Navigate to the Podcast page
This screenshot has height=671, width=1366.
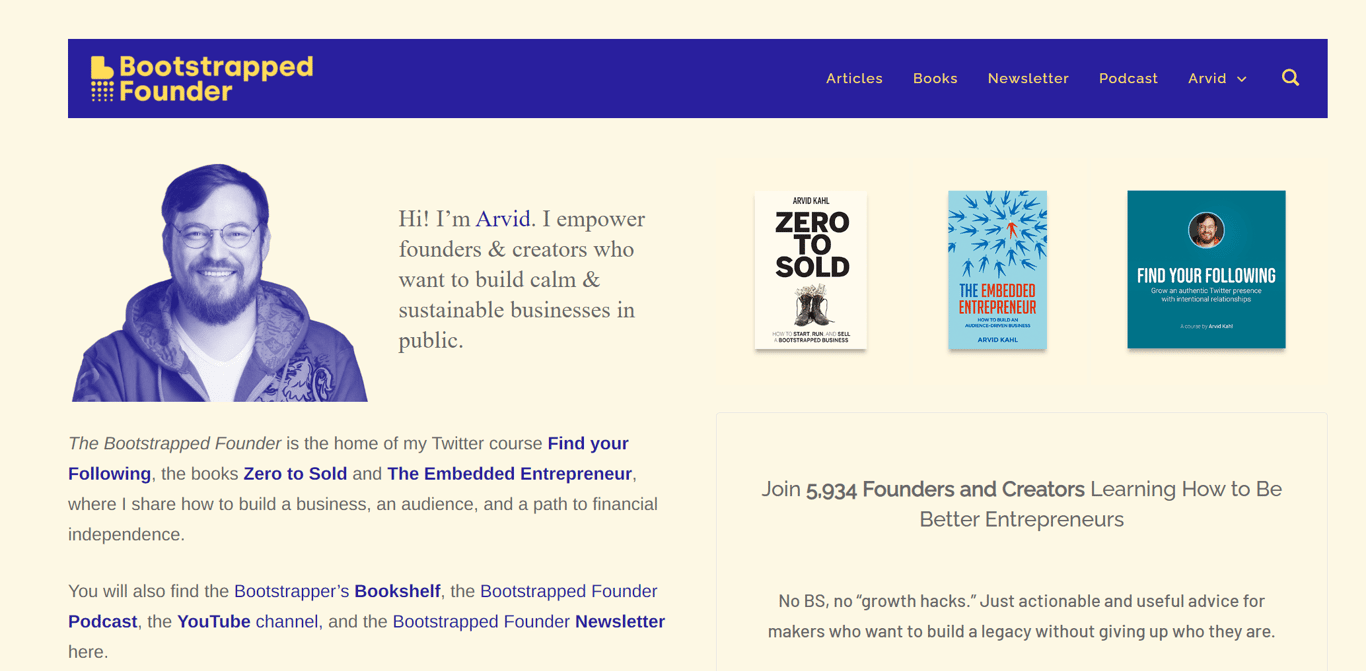pos(1128,78)
